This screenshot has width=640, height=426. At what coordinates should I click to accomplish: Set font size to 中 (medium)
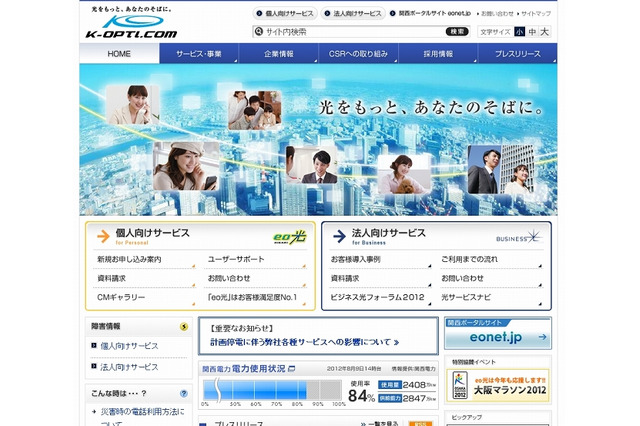point(532,32)
